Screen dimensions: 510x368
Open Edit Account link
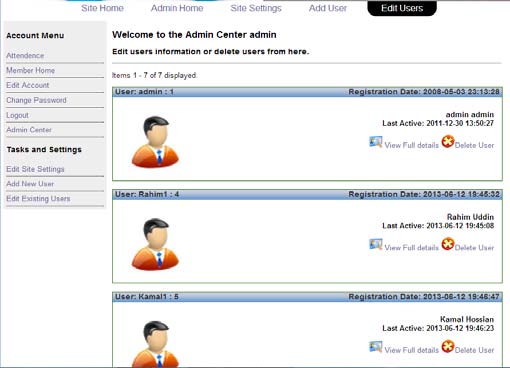click(28, 85)
